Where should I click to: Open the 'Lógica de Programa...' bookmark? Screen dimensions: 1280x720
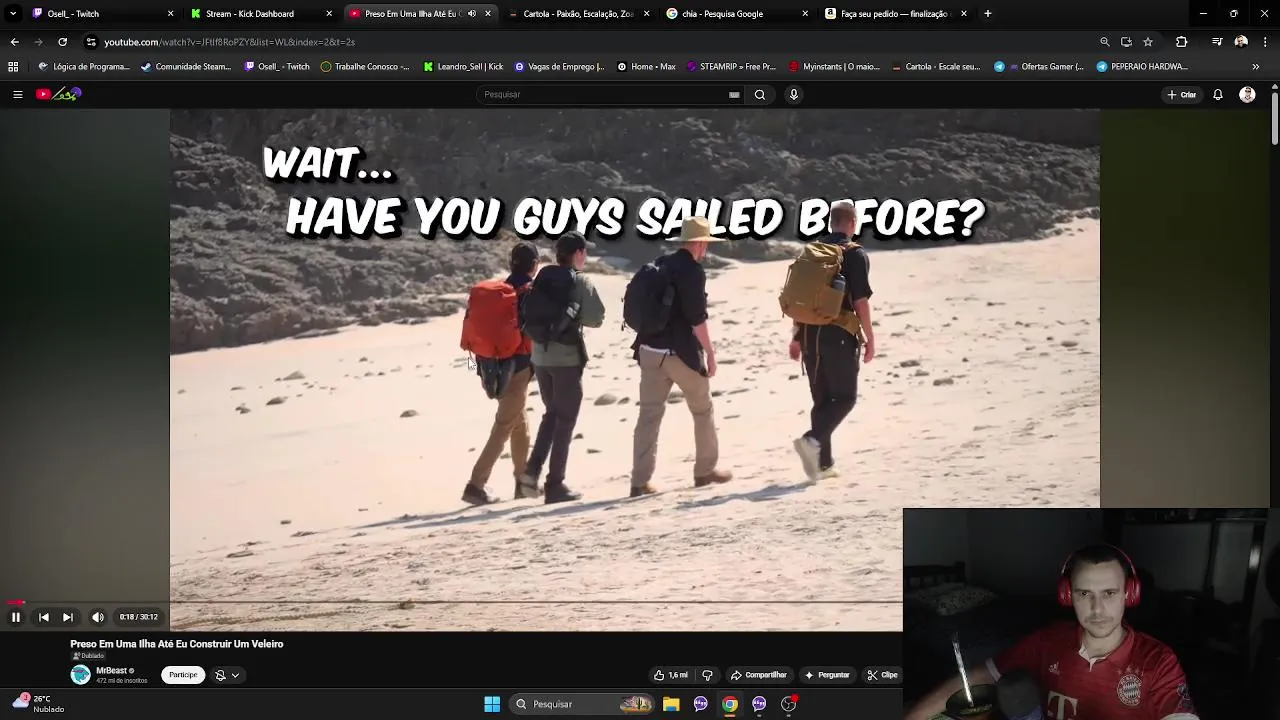(x=84, y=67)
